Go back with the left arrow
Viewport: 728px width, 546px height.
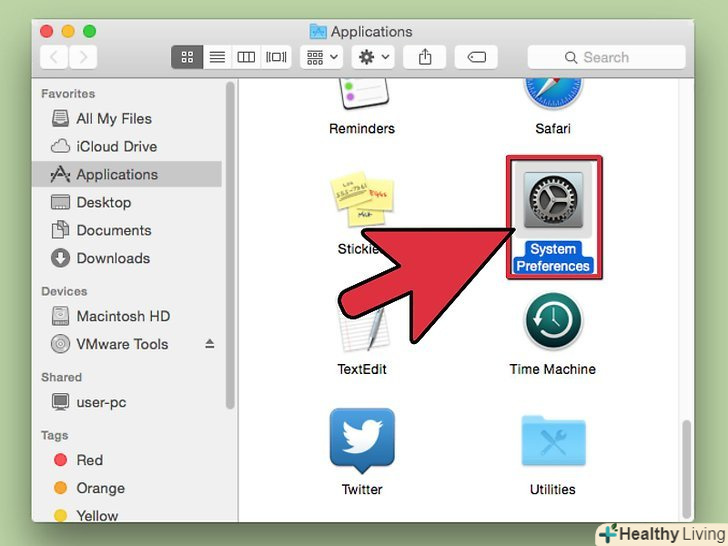[x=54, y=57]
